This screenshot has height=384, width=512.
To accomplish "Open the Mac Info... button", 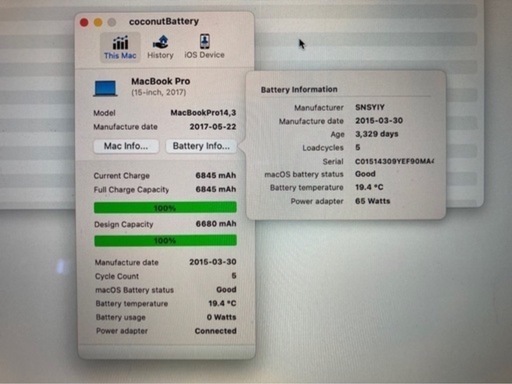I will click(x=126, y=146).
